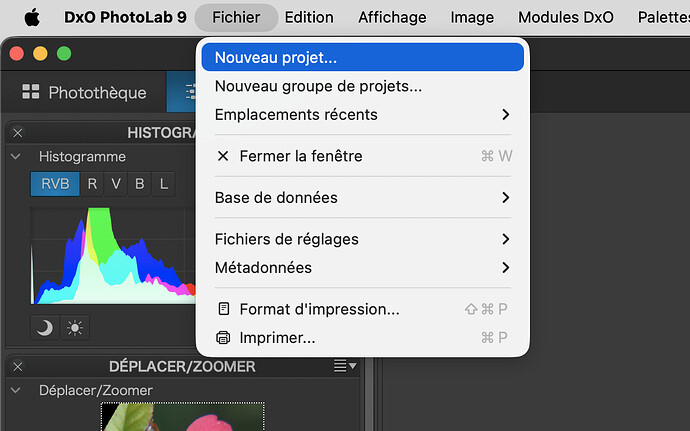This screenshot has width=690, height=431.
Task: Click the Déplacer/Zoomer preview thumbnail
Action: tap(183, 416)
